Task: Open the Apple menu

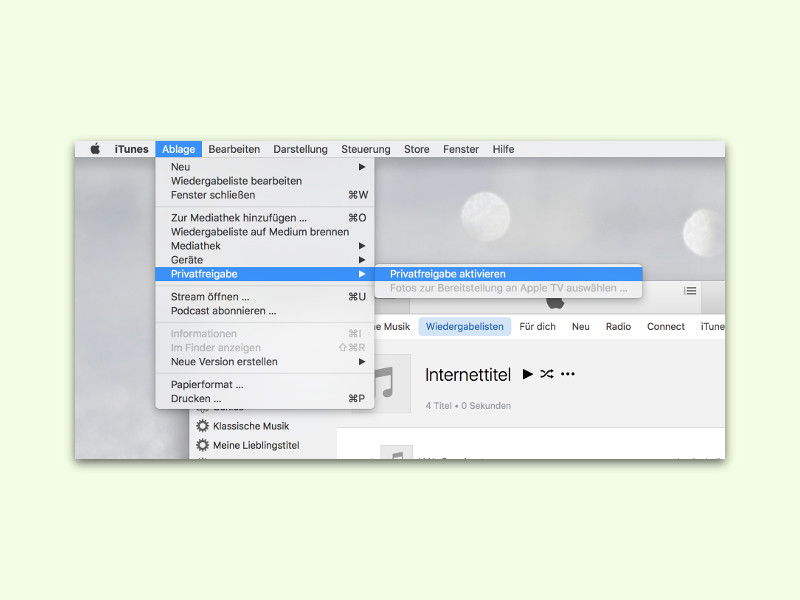Action: click(x=95, y=149)
